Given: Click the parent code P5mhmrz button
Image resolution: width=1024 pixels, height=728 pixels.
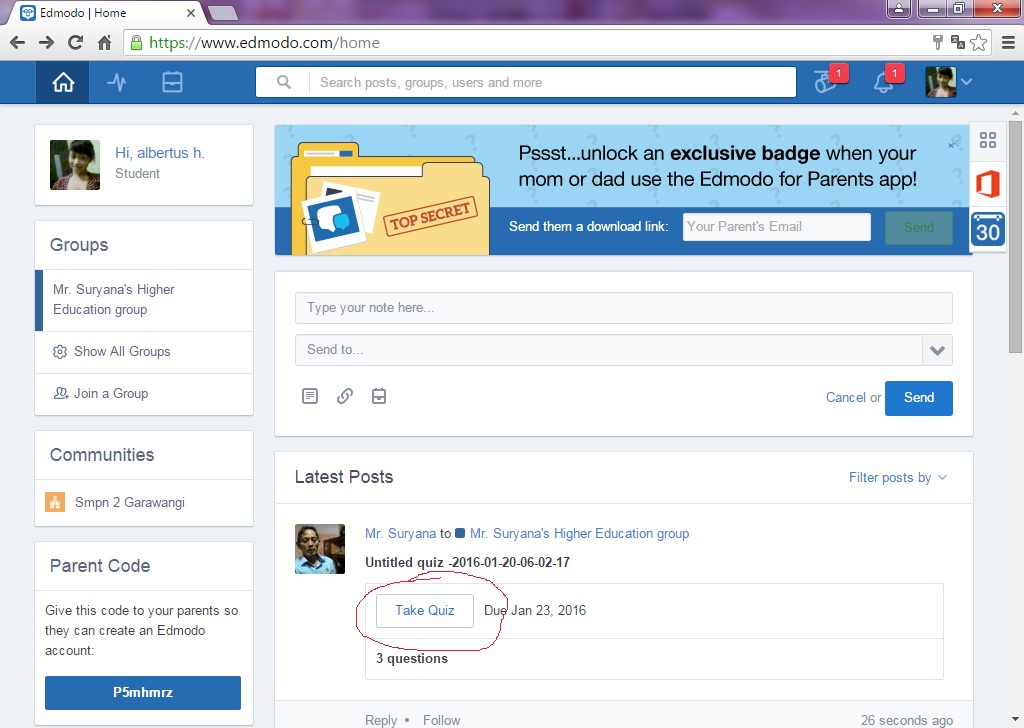Looking at the screenshot, I should [142, 692].
